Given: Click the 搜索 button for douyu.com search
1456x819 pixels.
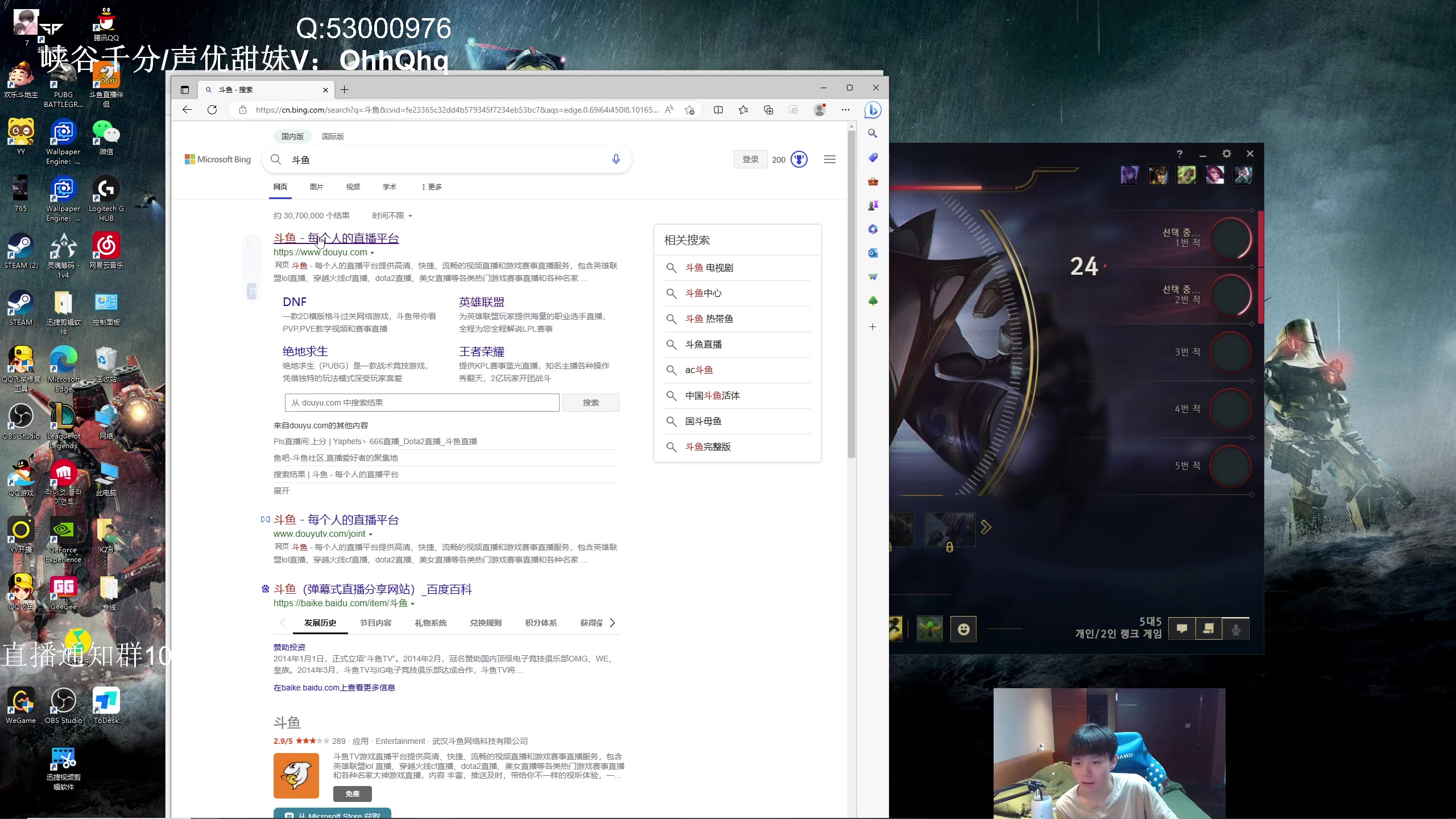Looking at the screenshot, I should click(x=591, y=403).
